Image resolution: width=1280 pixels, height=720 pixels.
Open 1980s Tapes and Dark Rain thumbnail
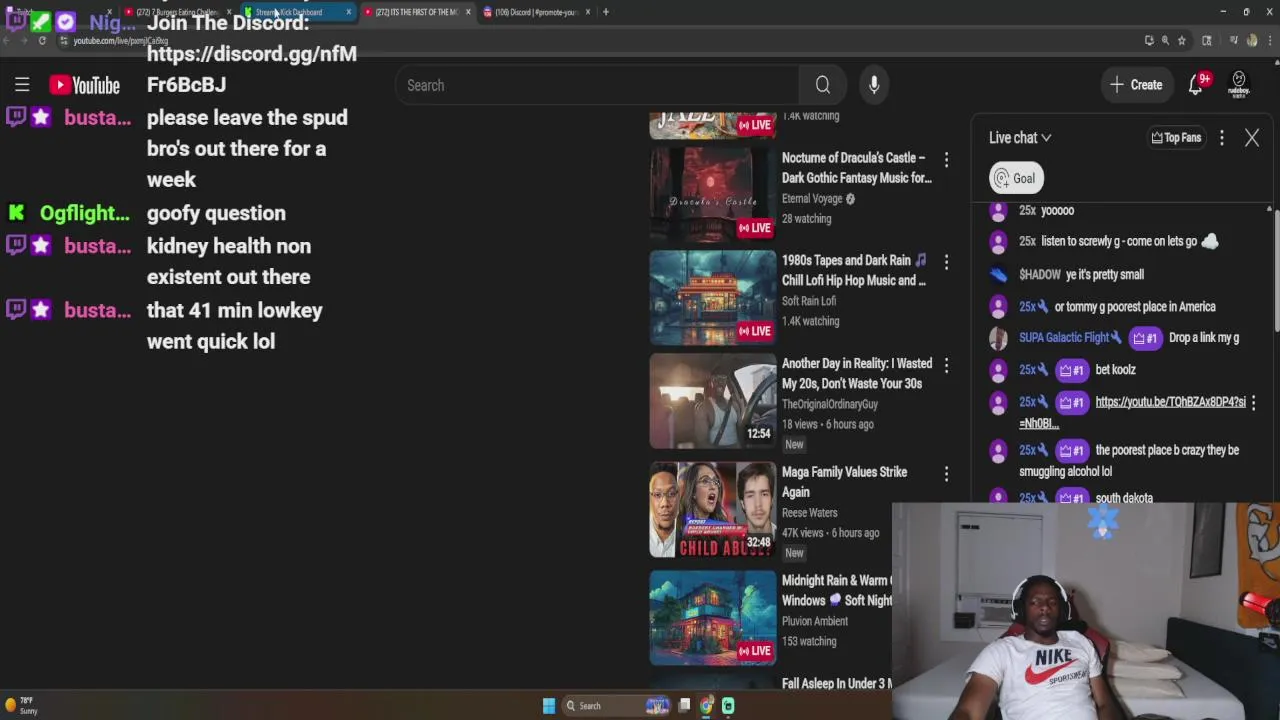712,297
